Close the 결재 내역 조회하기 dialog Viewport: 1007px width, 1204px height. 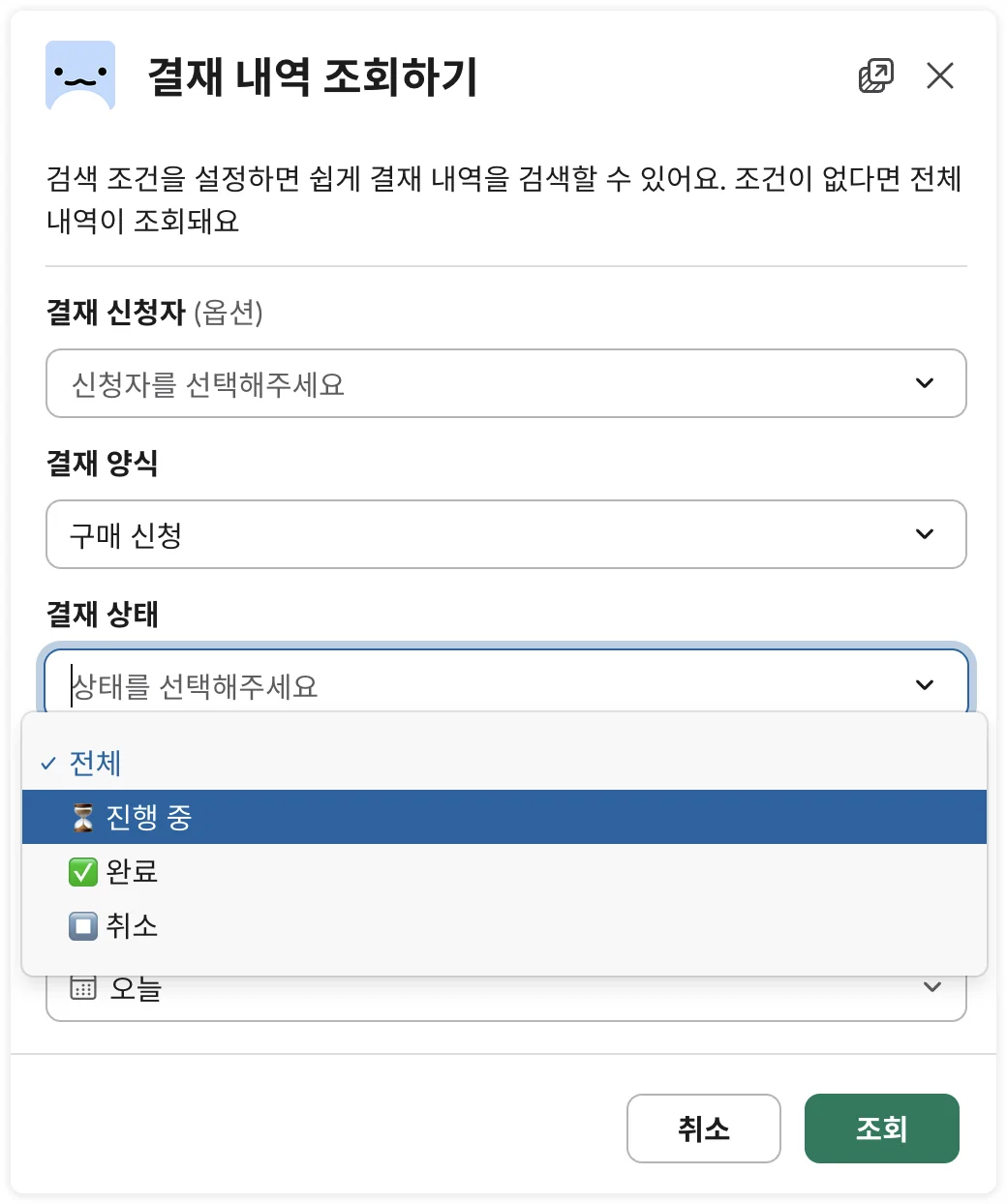coord(940,75)
